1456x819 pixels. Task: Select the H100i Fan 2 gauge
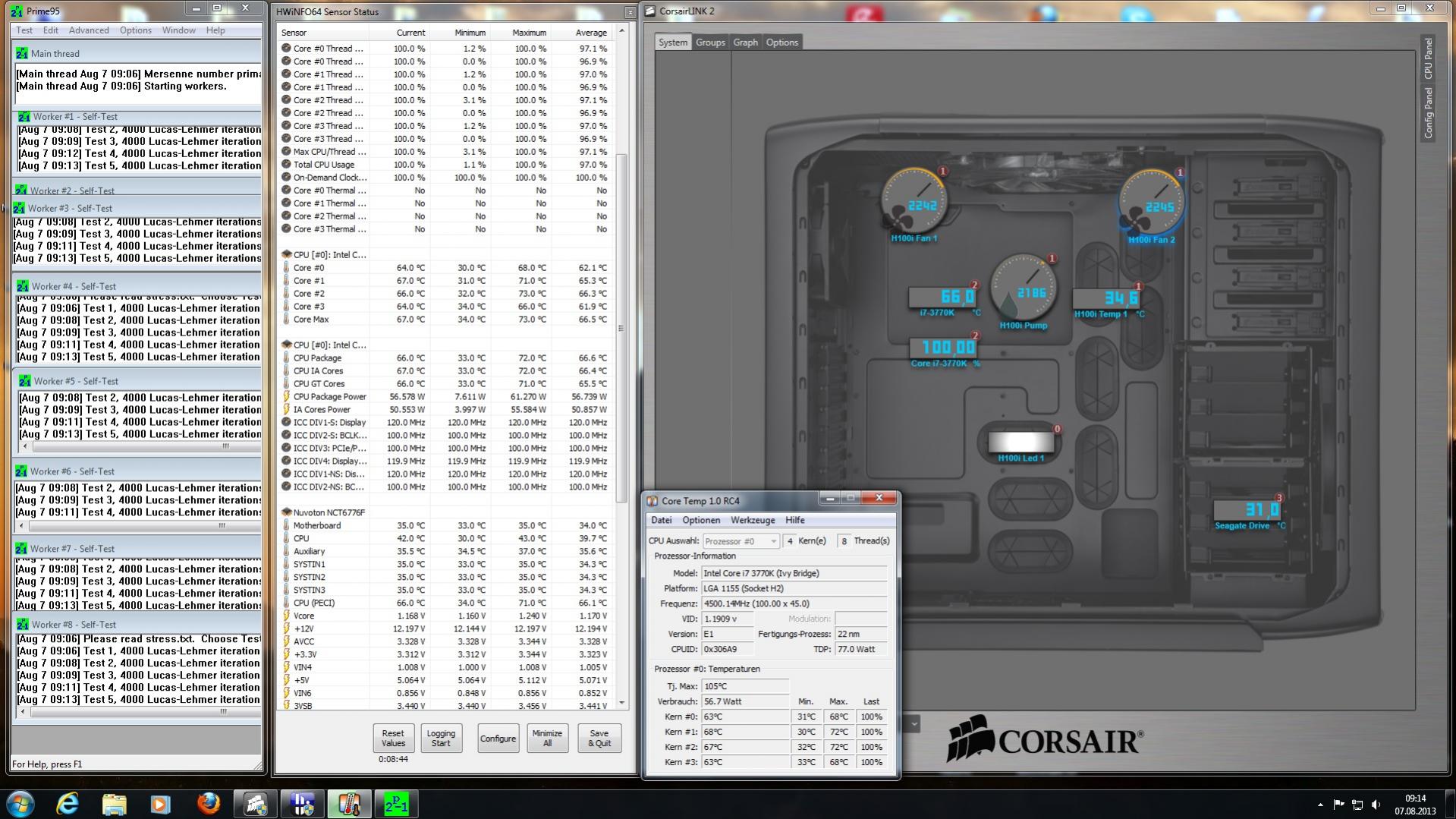[1151, 203]
